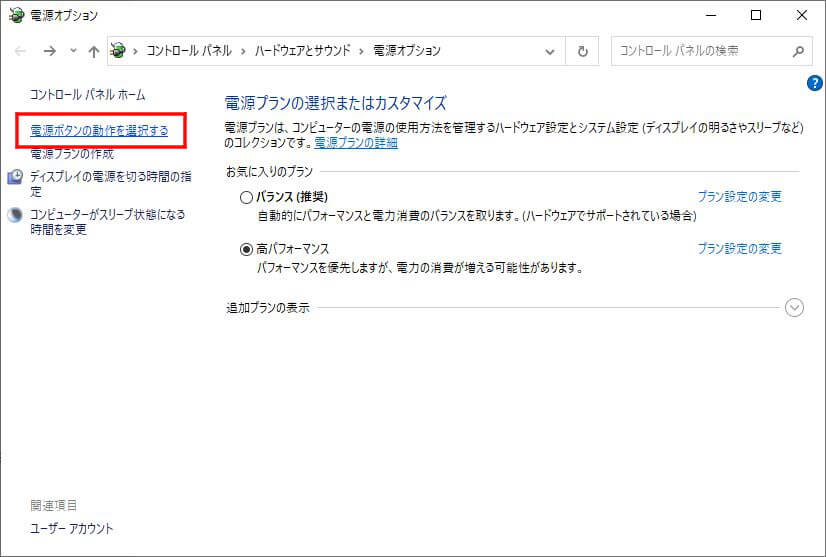The image size is (826, 557).
Task: Select ハードウェアとサウンド in the breadcrumb
Action: click(302, 51)
